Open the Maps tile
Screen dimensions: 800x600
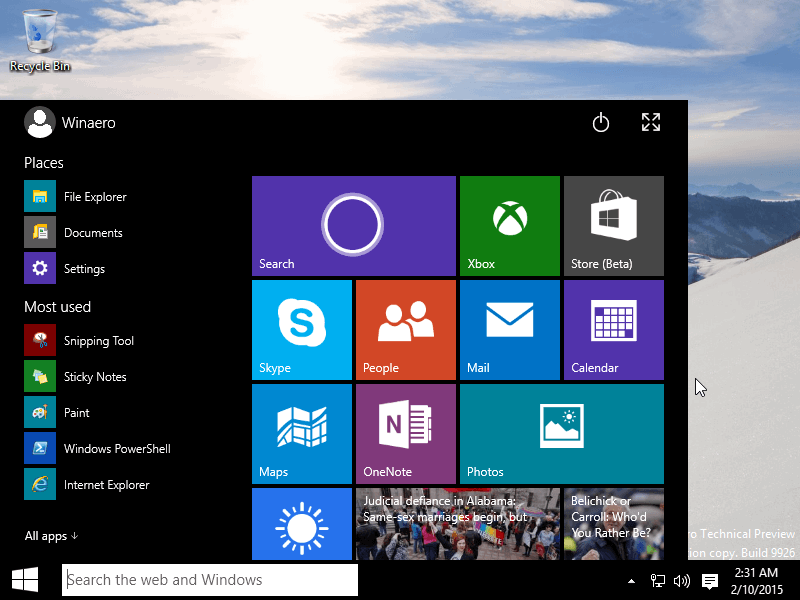tap(302, 434)
